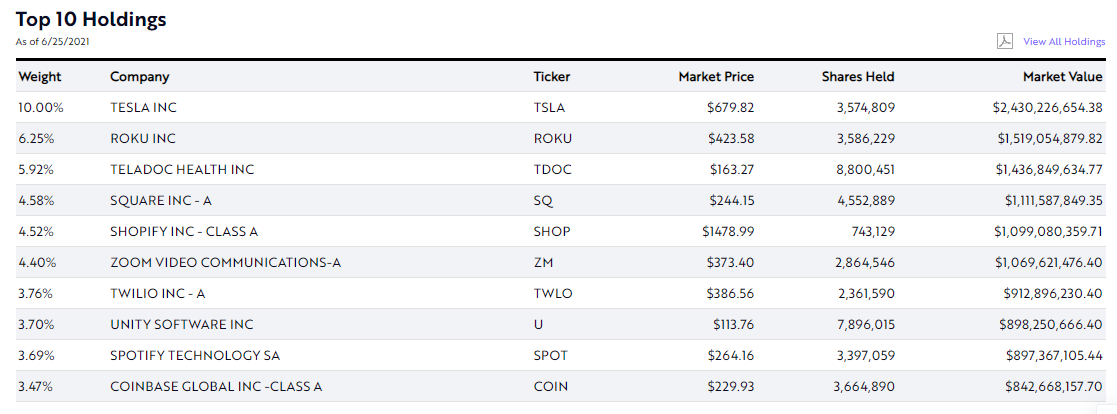Click Square Inc - A company name
Screen dimensions: 1117x414
160,200
